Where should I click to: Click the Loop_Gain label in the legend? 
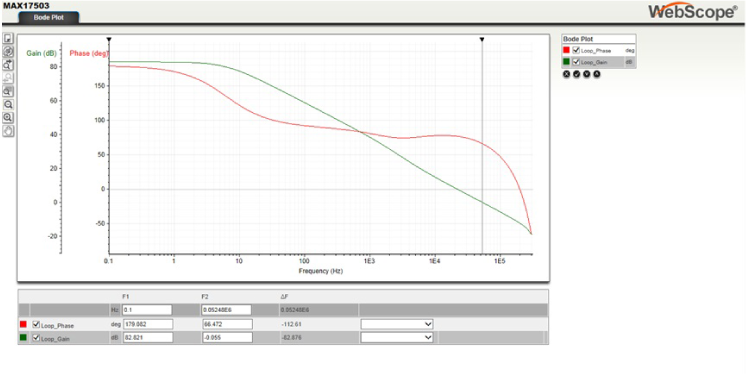click(x=594, y=62)
